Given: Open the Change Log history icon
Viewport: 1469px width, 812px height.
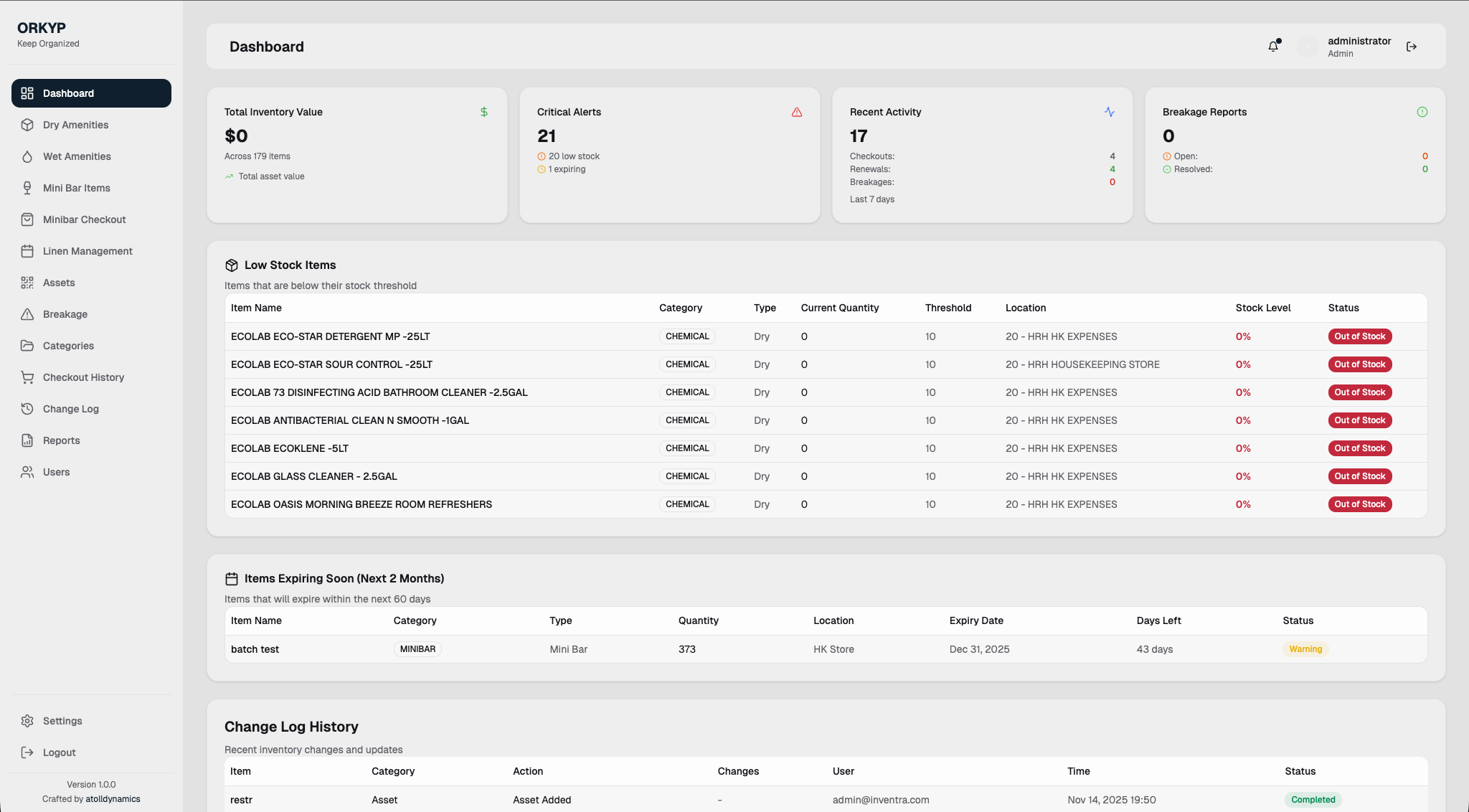Looking at the screenshot, I should point(27,408).
